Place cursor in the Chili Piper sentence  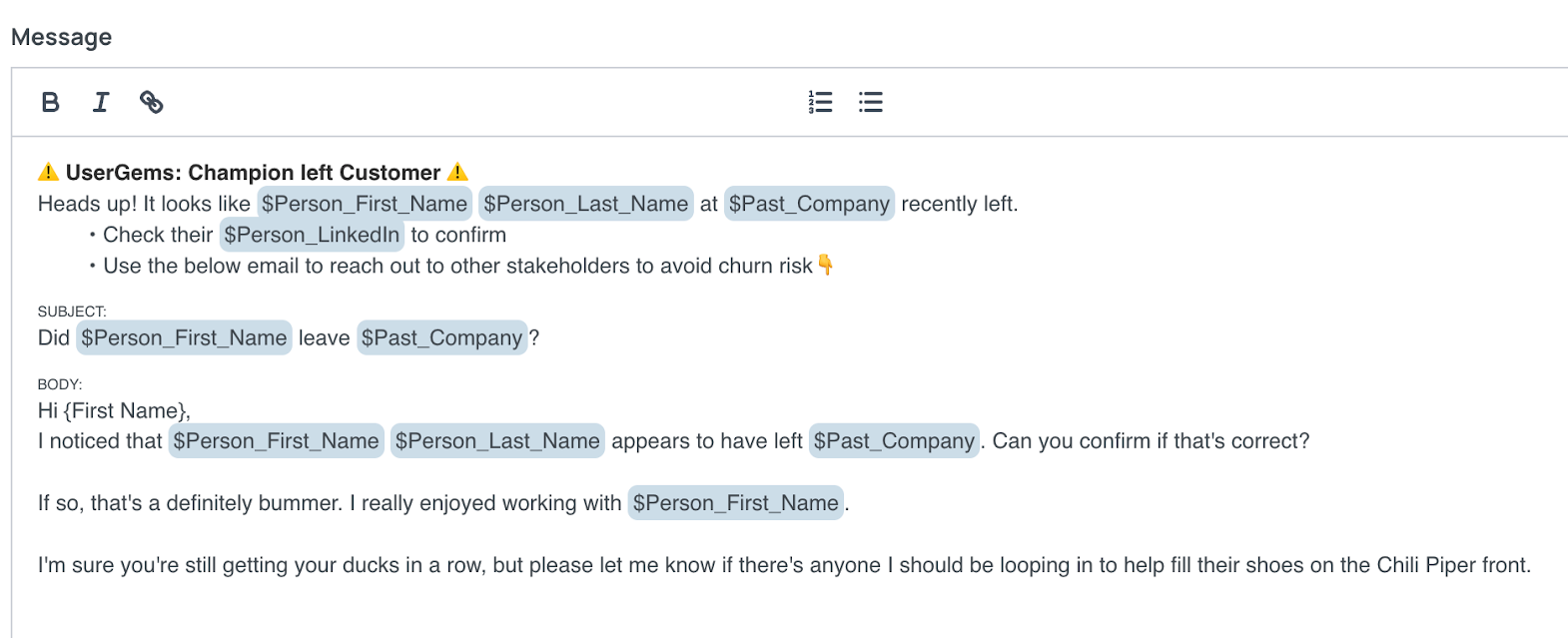coord(784,565)
